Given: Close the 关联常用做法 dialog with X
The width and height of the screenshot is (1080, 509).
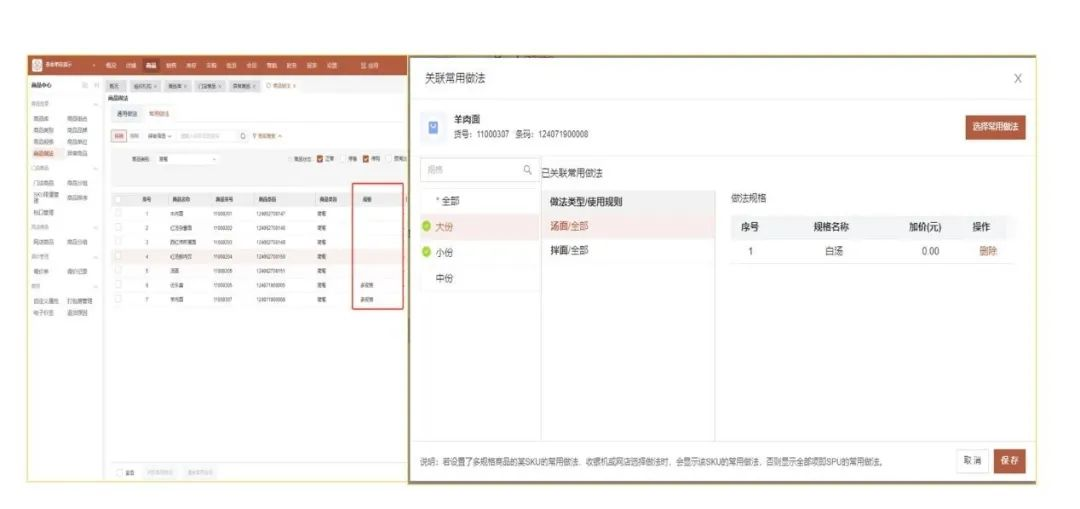Looking at the screenshot, I should click(x=1017, y=78).
